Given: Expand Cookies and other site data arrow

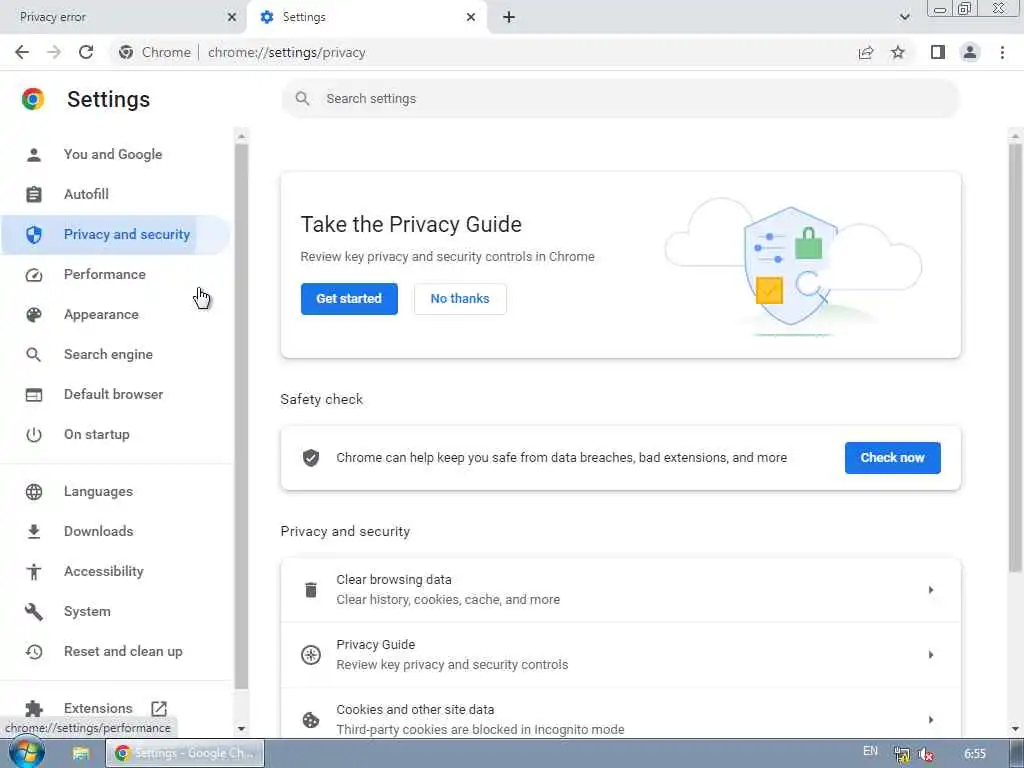Looking at the screenshot, I should 931,720.
